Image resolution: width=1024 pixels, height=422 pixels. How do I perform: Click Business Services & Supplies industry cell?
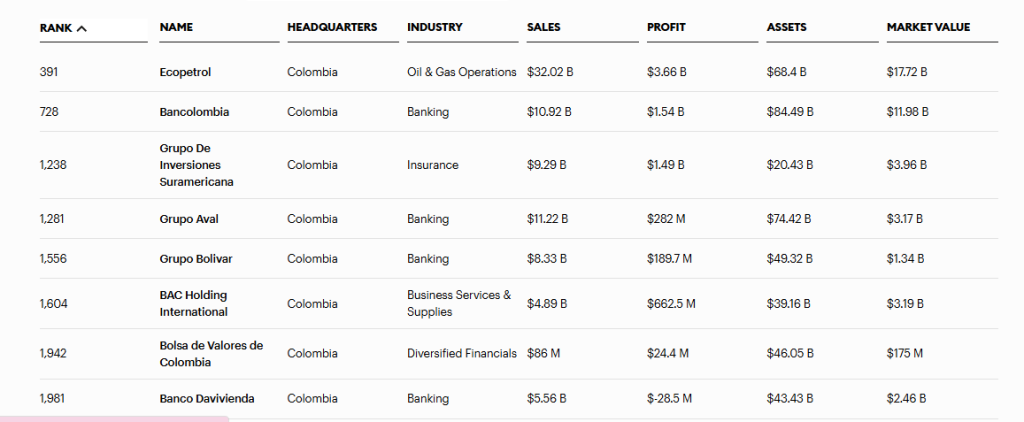coord(459,304)
